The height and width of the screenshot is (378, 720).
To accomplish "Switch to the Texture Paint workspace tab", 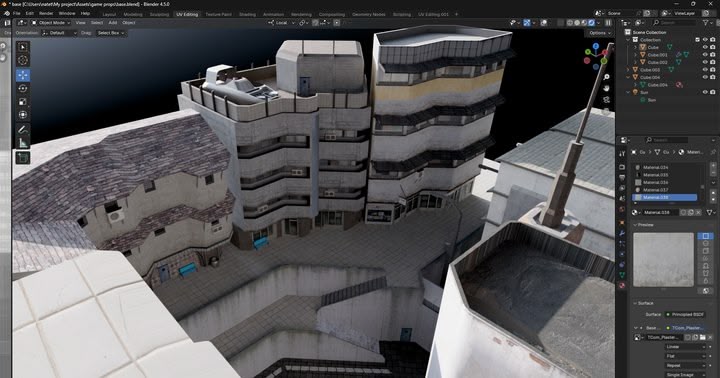I will [218, 14].
